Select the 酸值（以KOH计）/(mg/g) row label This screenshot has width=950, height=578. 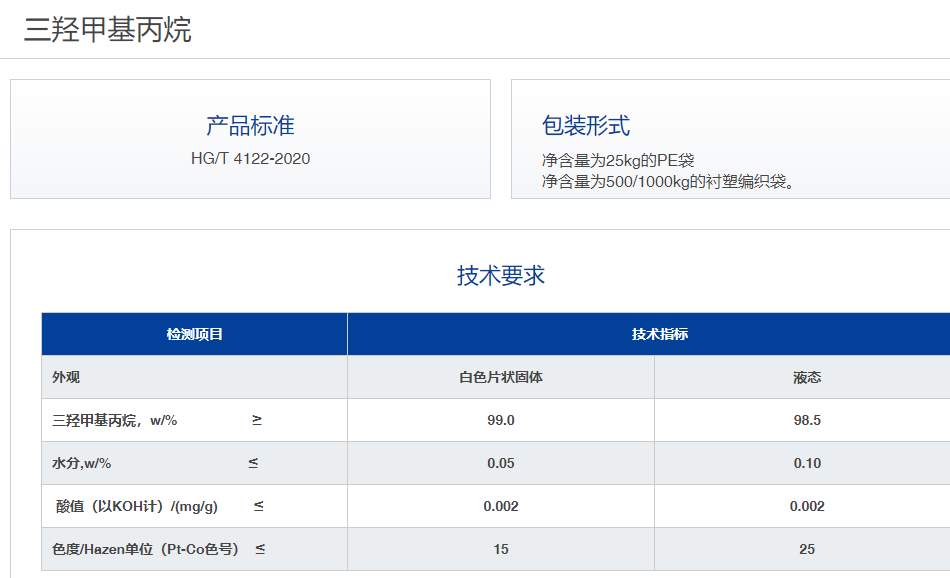click(x=137, y=507)
